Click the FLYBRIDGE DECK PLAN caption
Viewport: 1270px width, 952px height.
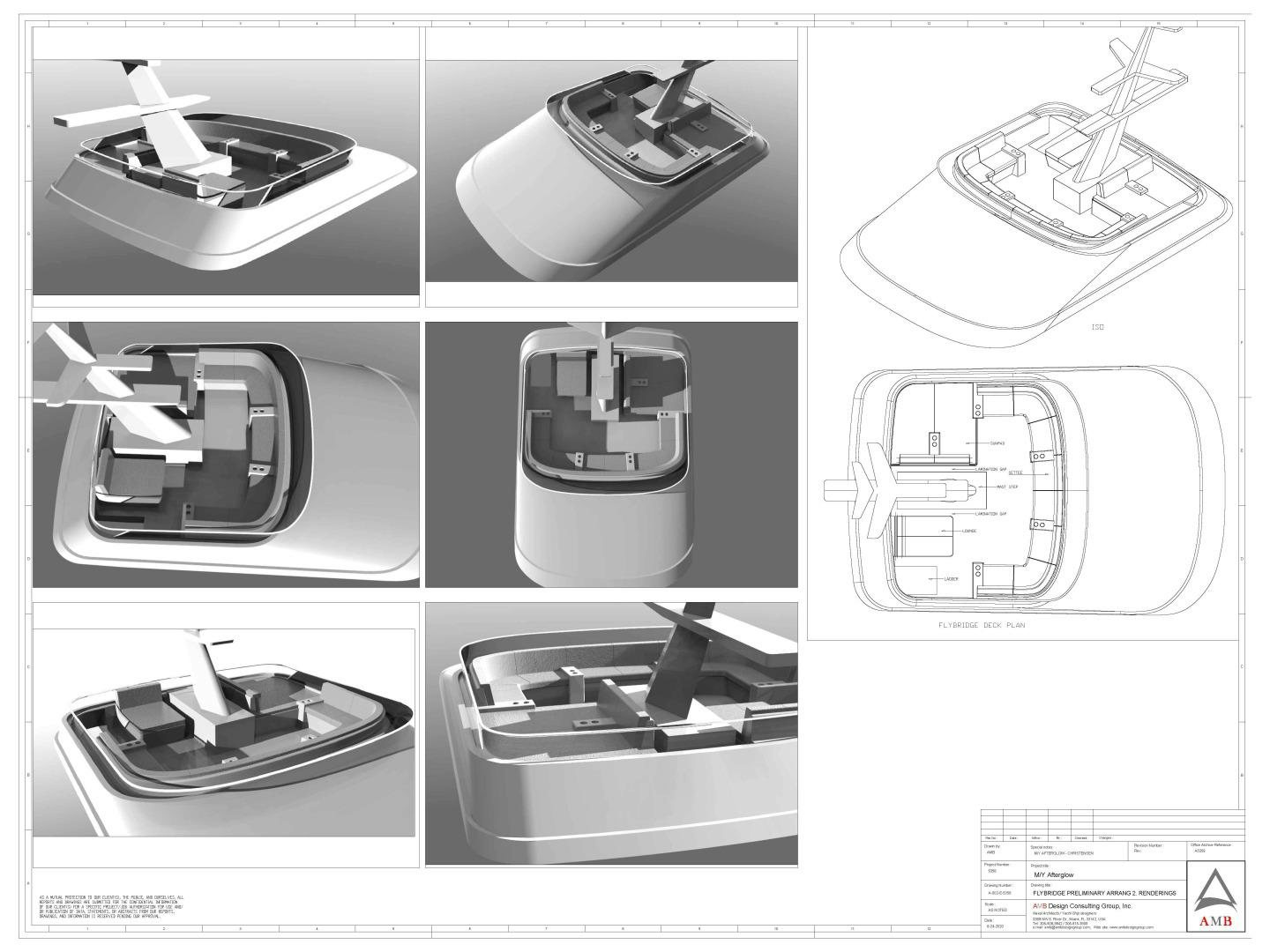tap(981, 627)
